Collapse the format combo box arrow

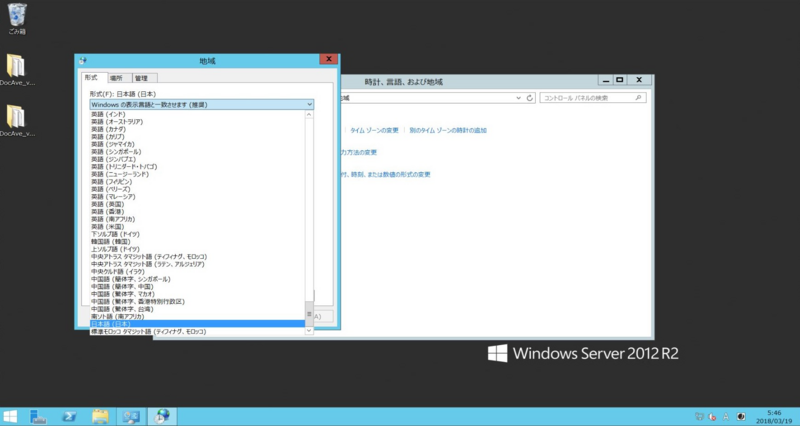[x=309, y=105]
